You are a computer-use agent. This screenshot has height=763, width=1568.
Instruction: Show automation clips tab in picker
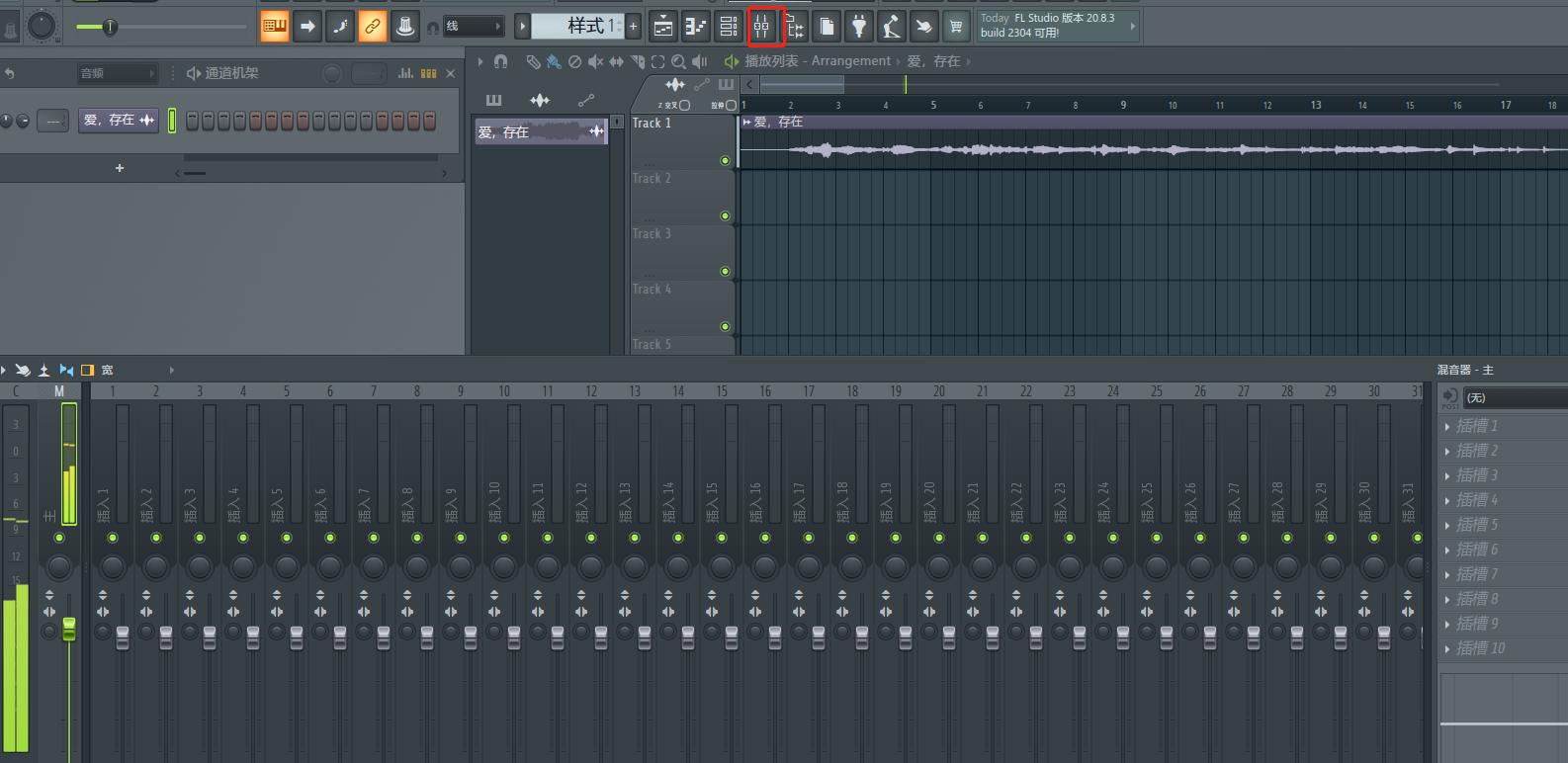[586, 100]
